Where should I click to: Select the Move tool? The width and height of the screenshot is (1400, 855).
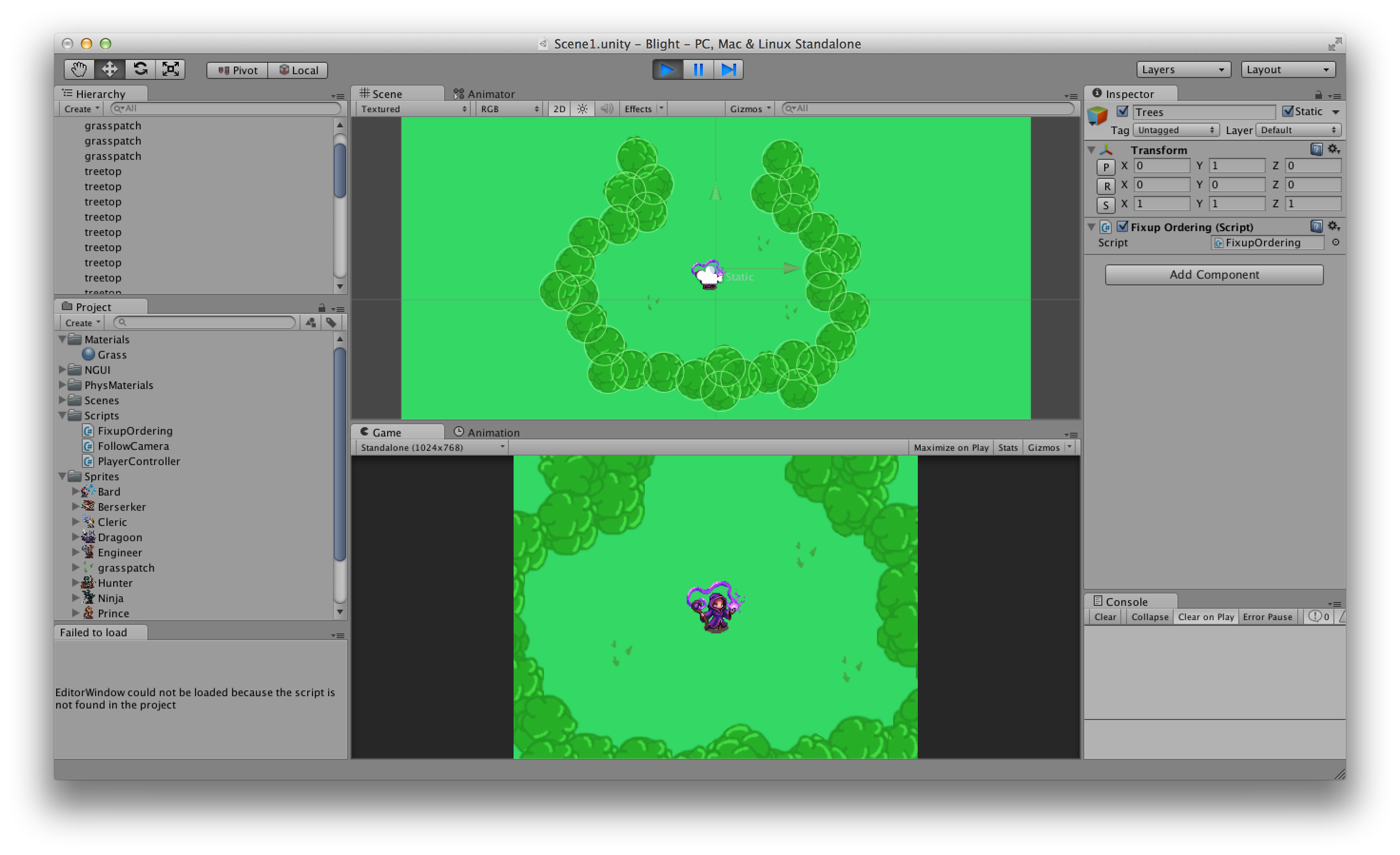(110, 69)
